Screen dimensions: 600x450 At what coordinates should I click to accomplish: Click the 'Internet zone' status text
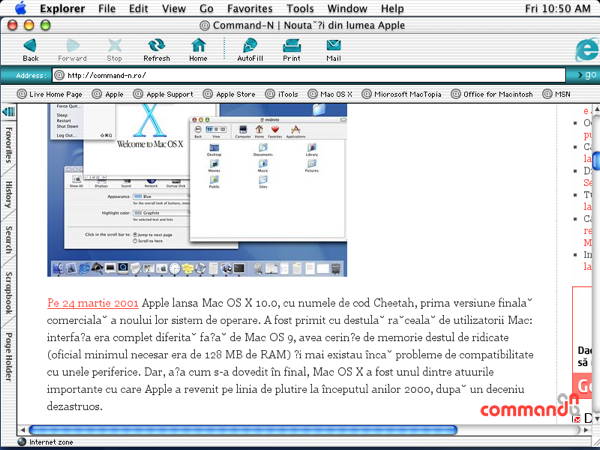[x=51, y=442]
